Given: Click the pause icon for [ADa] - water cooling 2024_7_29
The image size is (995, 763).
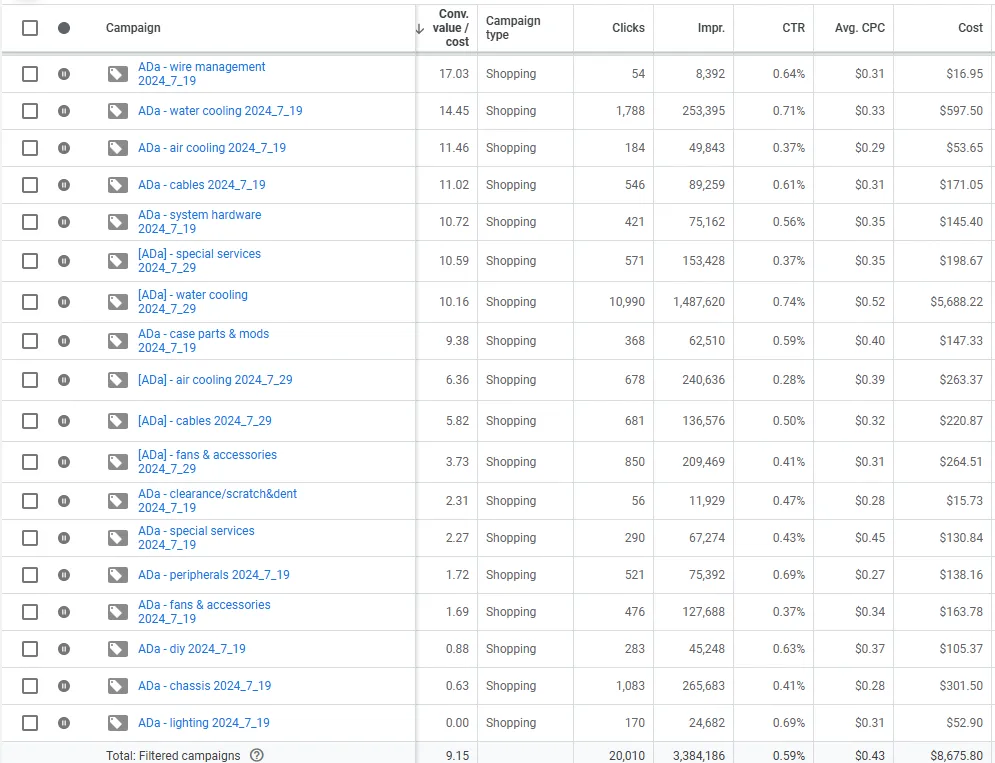Looking at the screenshot, I should tap(63, 301).
